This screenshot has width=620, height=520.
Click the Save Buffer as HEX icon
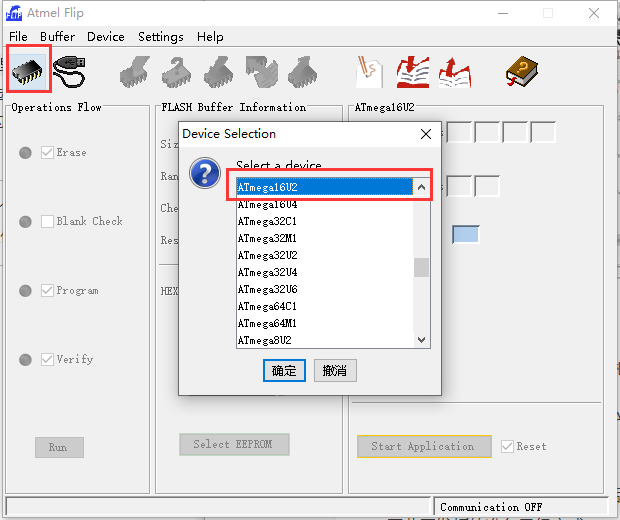(453, 70)
